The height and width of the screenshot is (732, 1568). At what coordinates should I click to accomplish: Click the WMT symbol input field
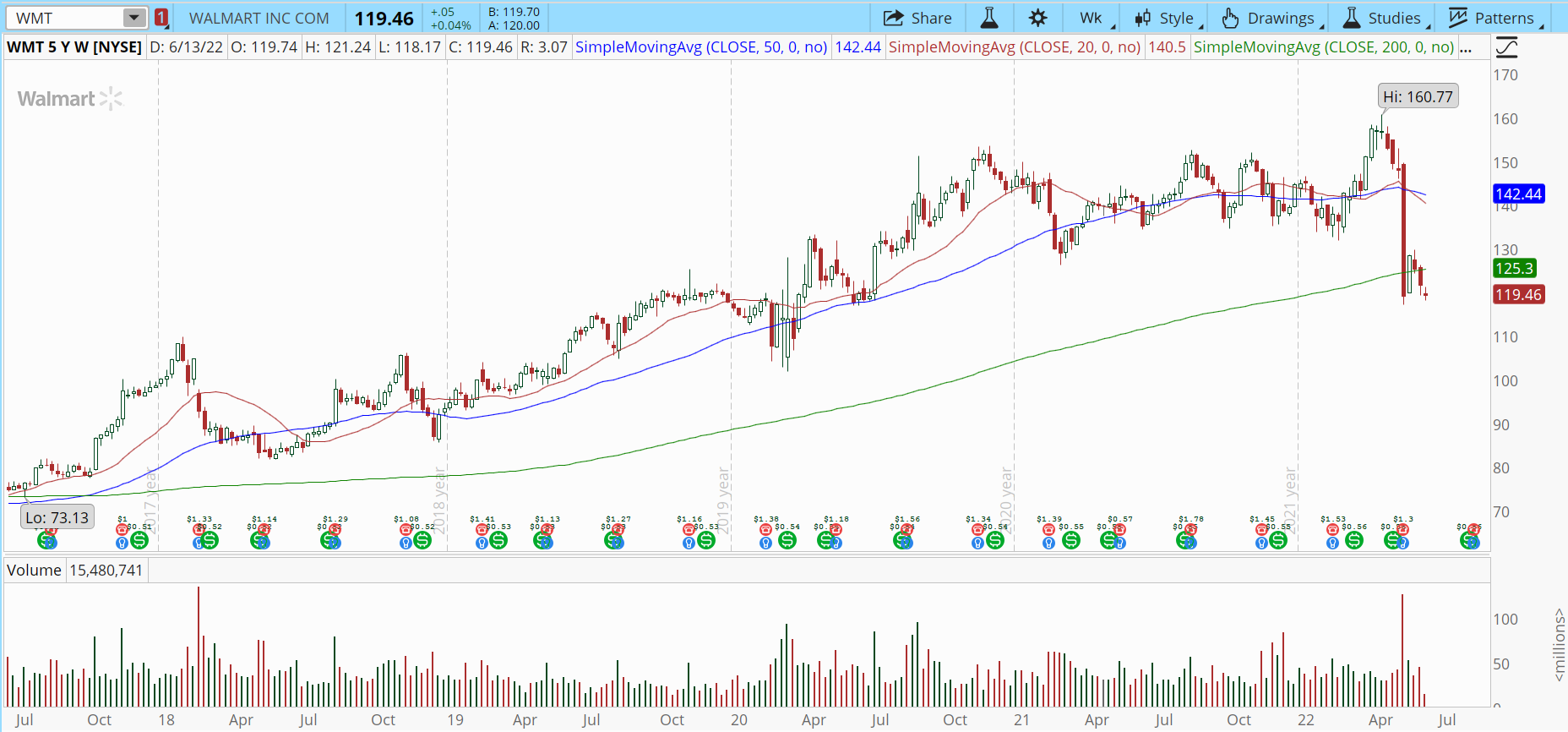(x=66, y=18)
